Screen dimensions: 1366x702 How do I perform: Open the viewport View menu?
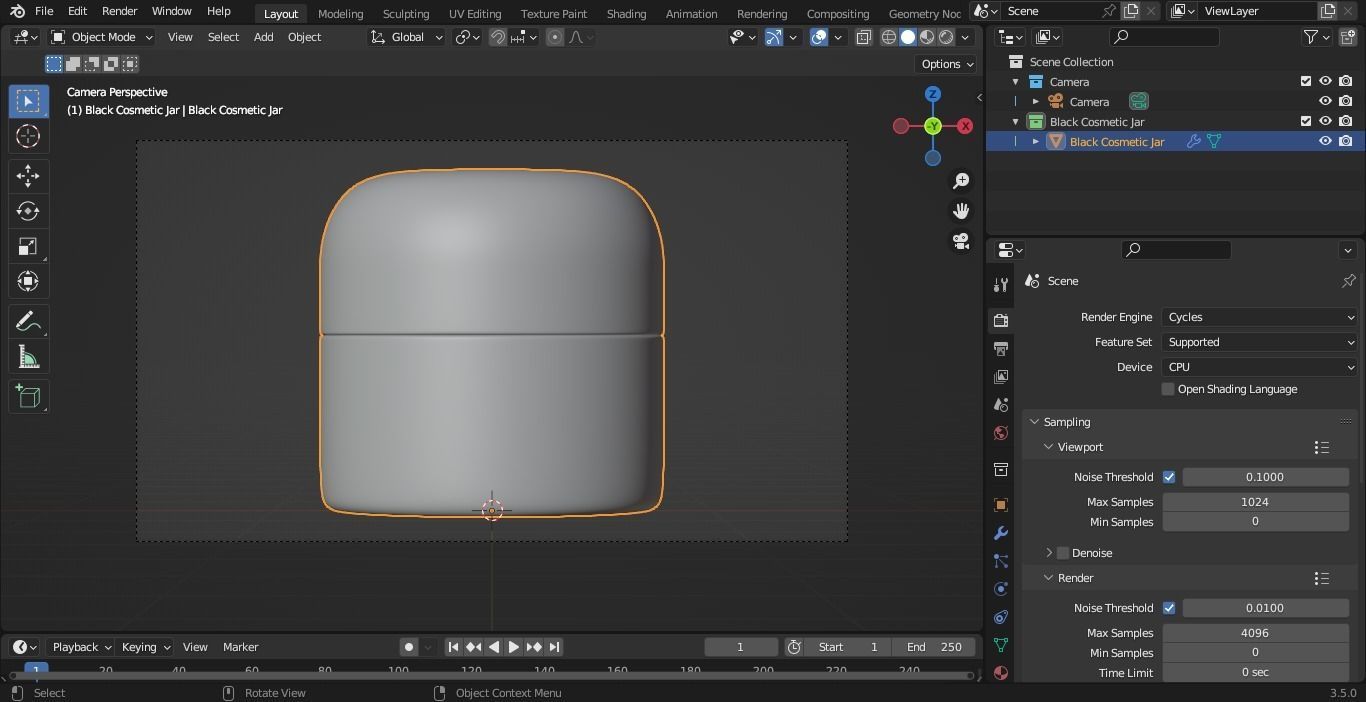click(180, 37)
